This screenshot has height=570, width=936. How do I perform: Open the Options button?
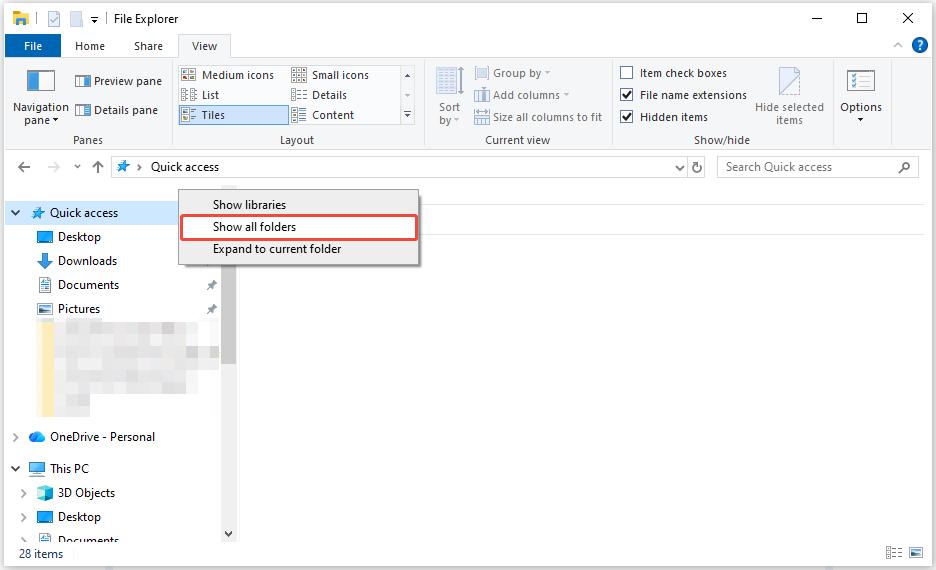click(x=860, y=97)
